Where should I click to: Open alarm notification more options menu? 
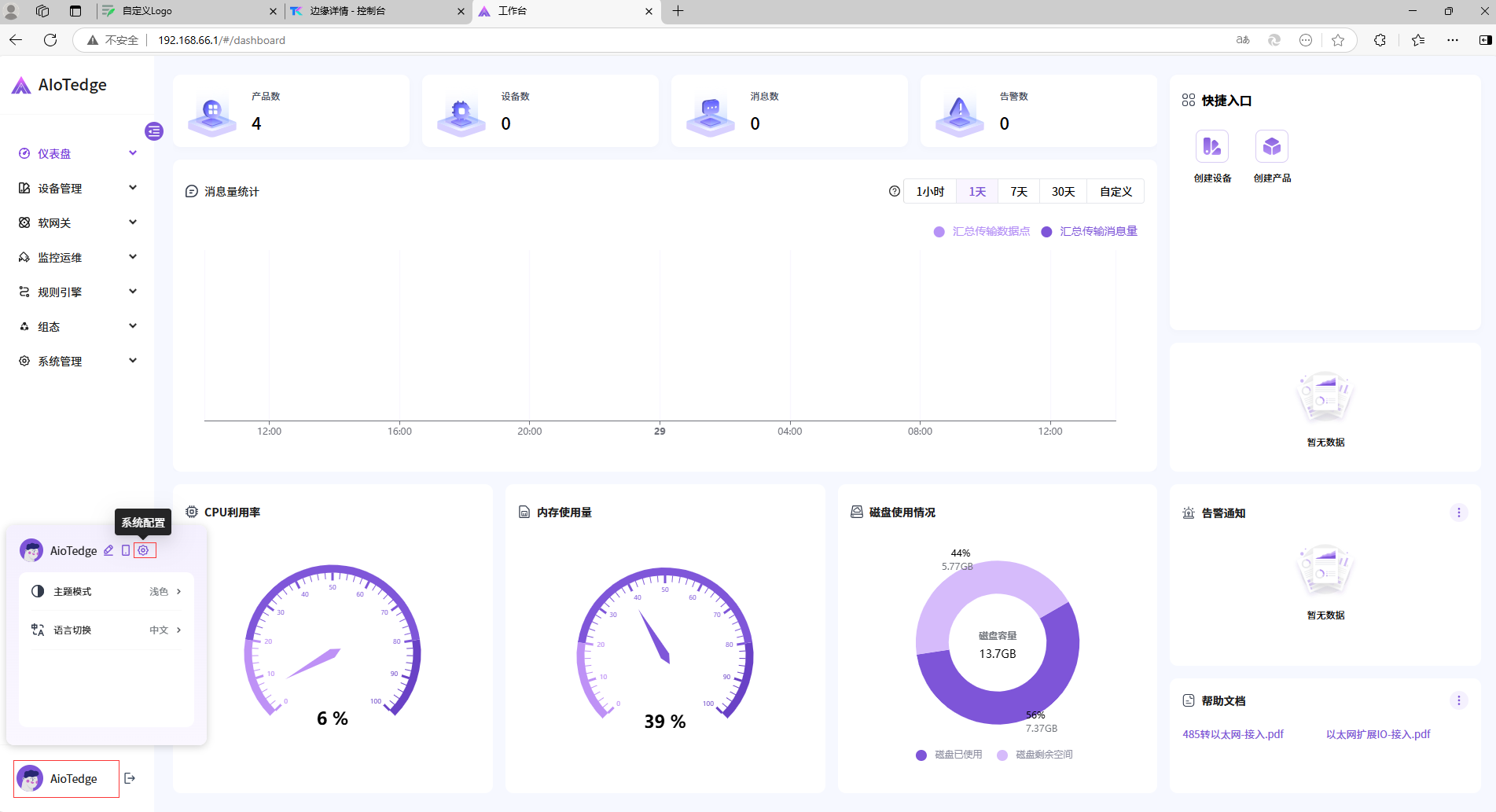click(1459, 513)
